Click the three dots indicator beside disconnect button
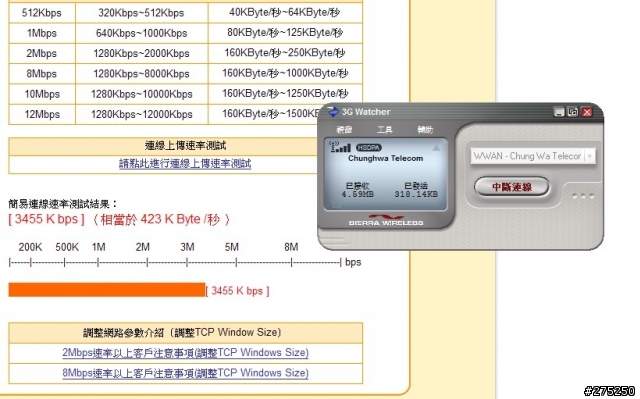The image size is (640, 399). [583, 196]
